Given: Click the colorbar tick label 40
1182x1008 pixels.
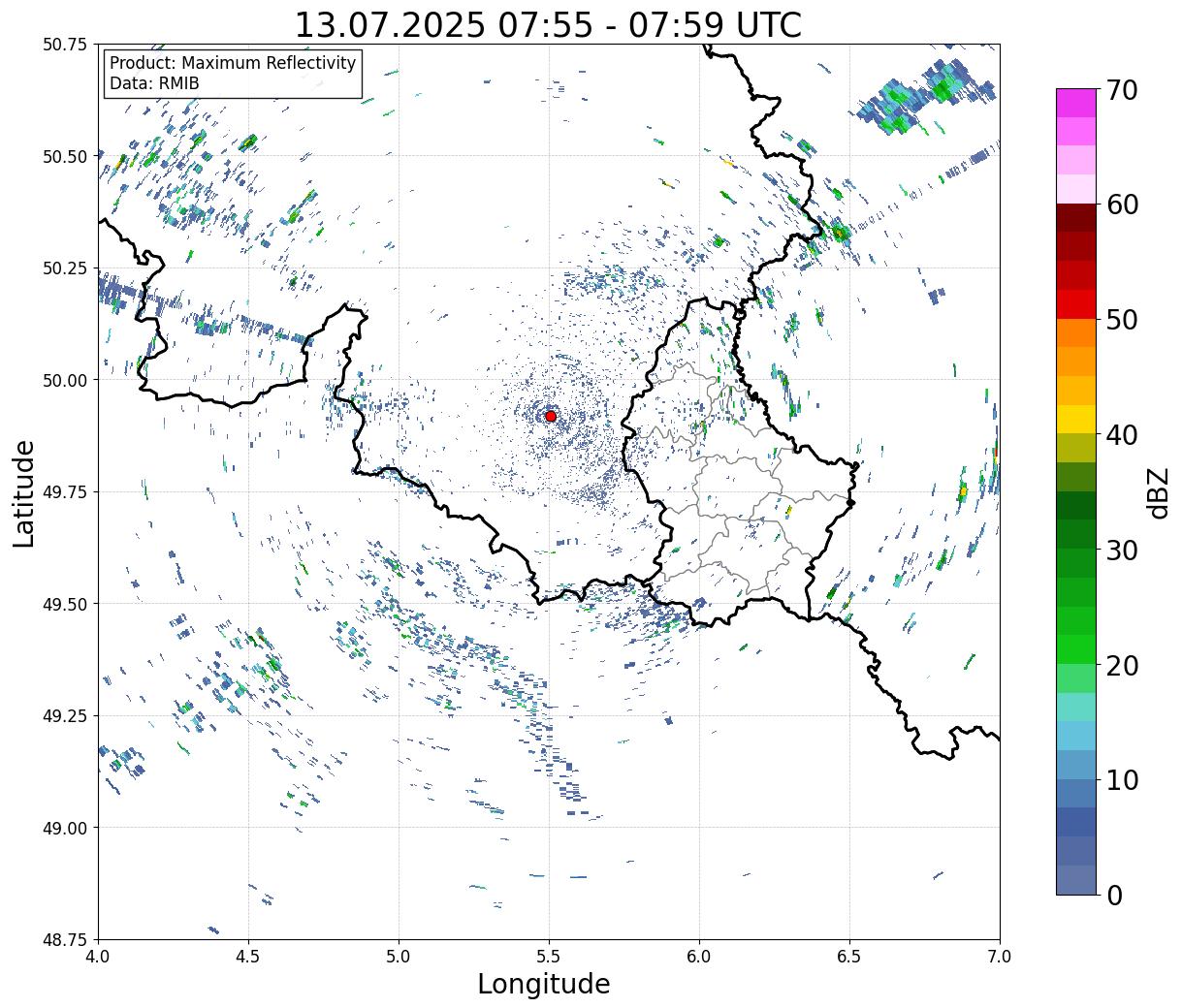Looking at the screenshot, I should coord(1122,435).
